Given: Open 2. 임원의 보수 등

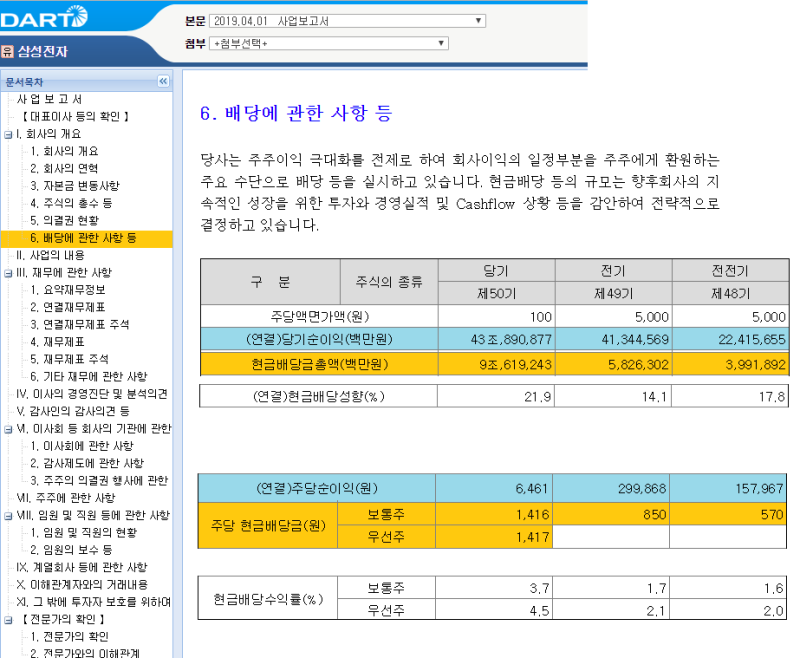Looking at the screenshot, I should (x=71, y=550).
